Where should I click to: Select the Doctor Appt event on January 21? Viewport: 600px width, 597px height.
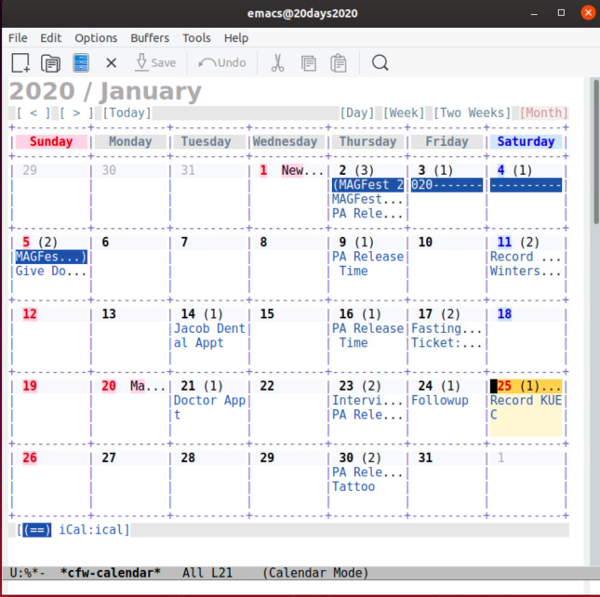click(x=209, y=401)
